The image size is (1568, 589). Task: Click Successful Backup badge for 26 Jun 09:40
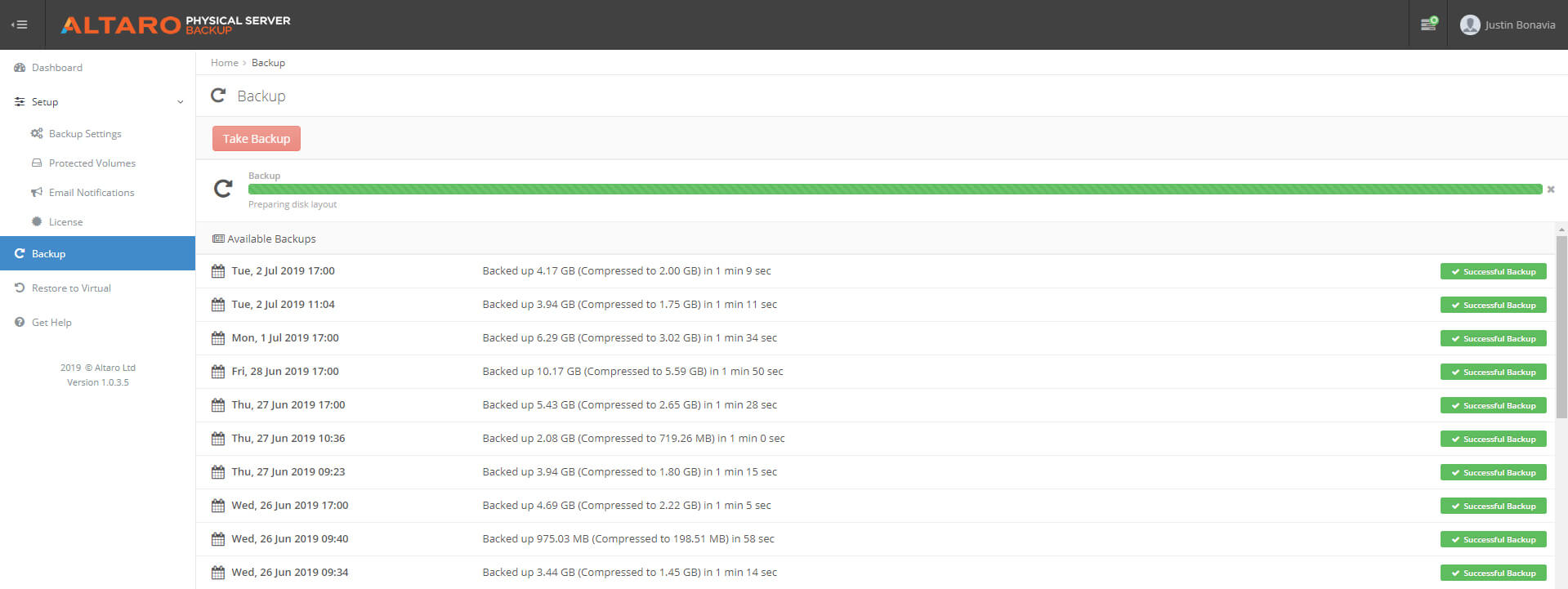coord(1493,539)
